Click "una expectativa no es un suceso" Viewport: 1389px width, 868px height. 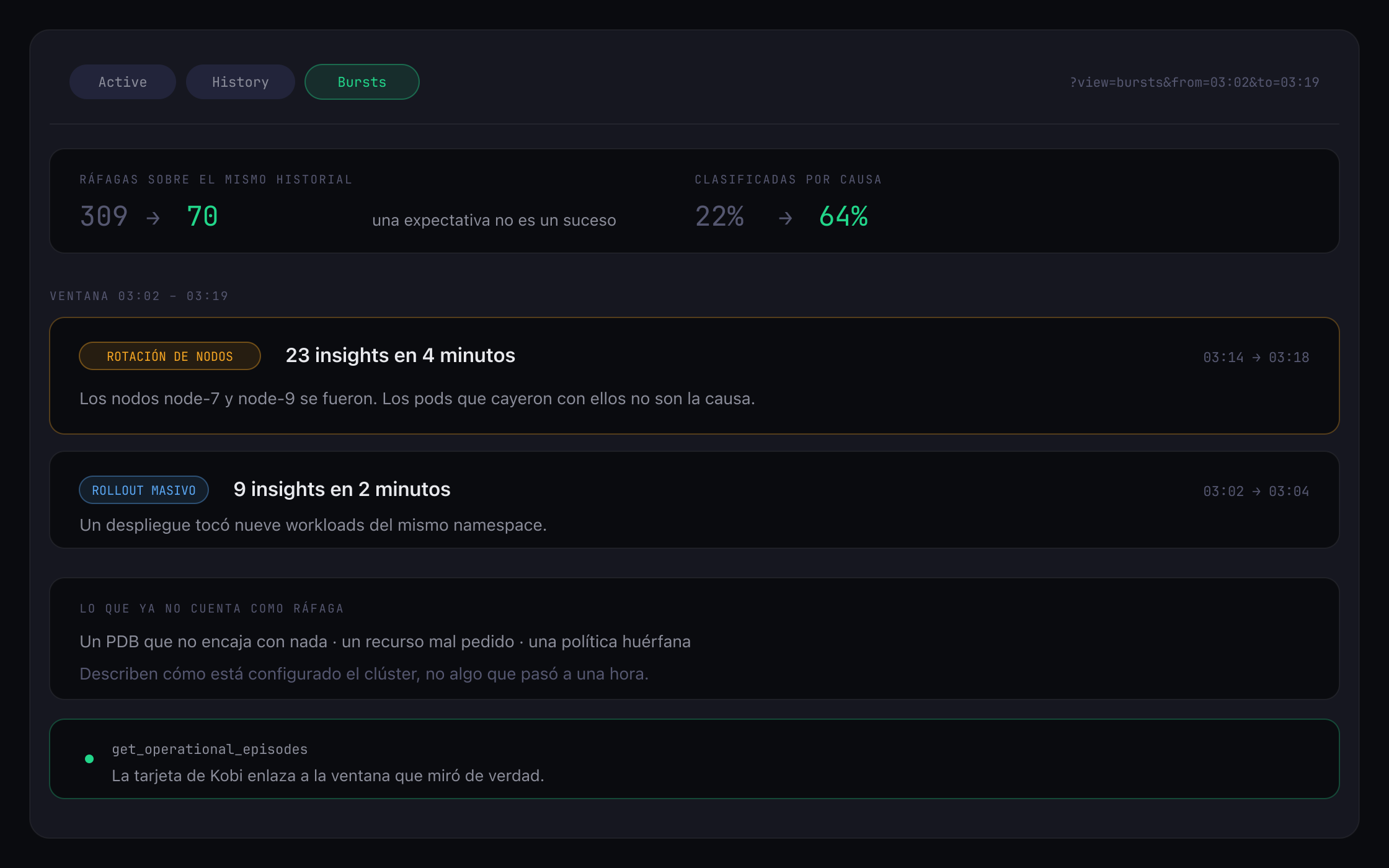[x=494, y=220]
